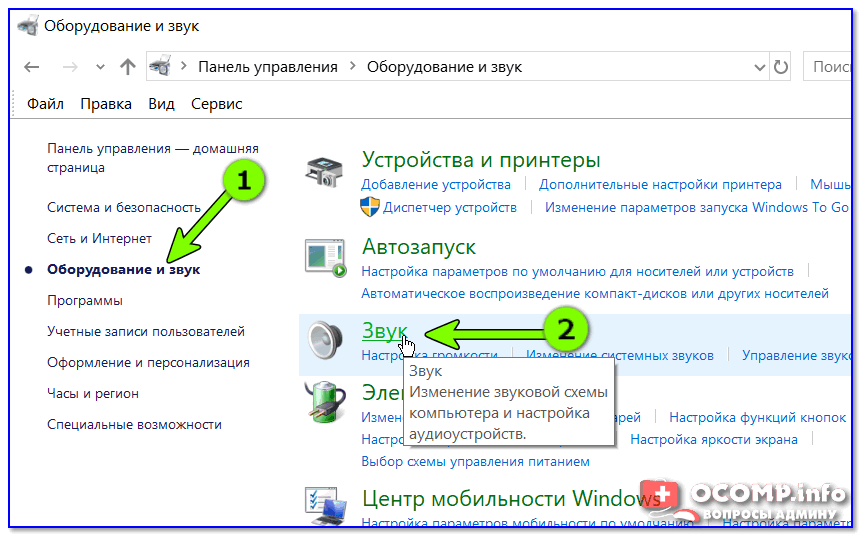This screenshot has height=536, width=861.
Task: Click Дополнительные настройки принтера link
Action: 660,185
